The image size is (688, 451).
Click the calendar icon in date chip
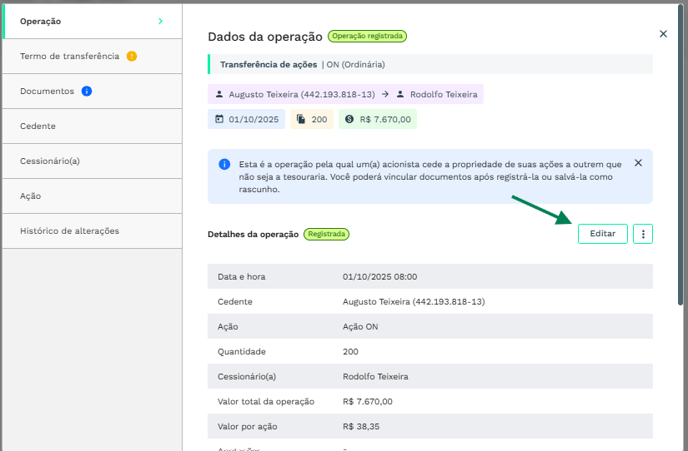click(x=220, y=119)
